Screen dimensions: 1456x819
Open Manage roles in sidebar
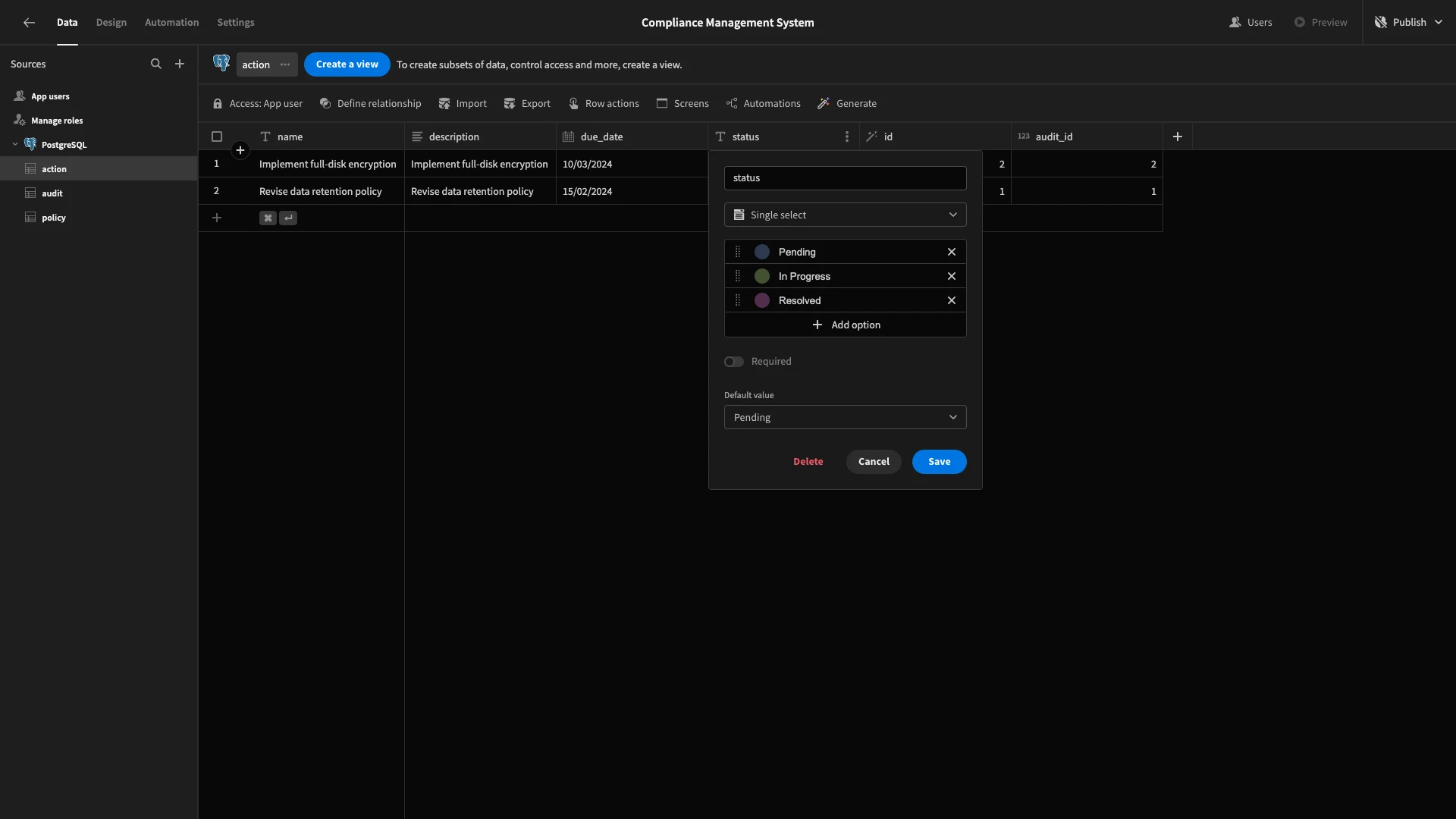99,121
